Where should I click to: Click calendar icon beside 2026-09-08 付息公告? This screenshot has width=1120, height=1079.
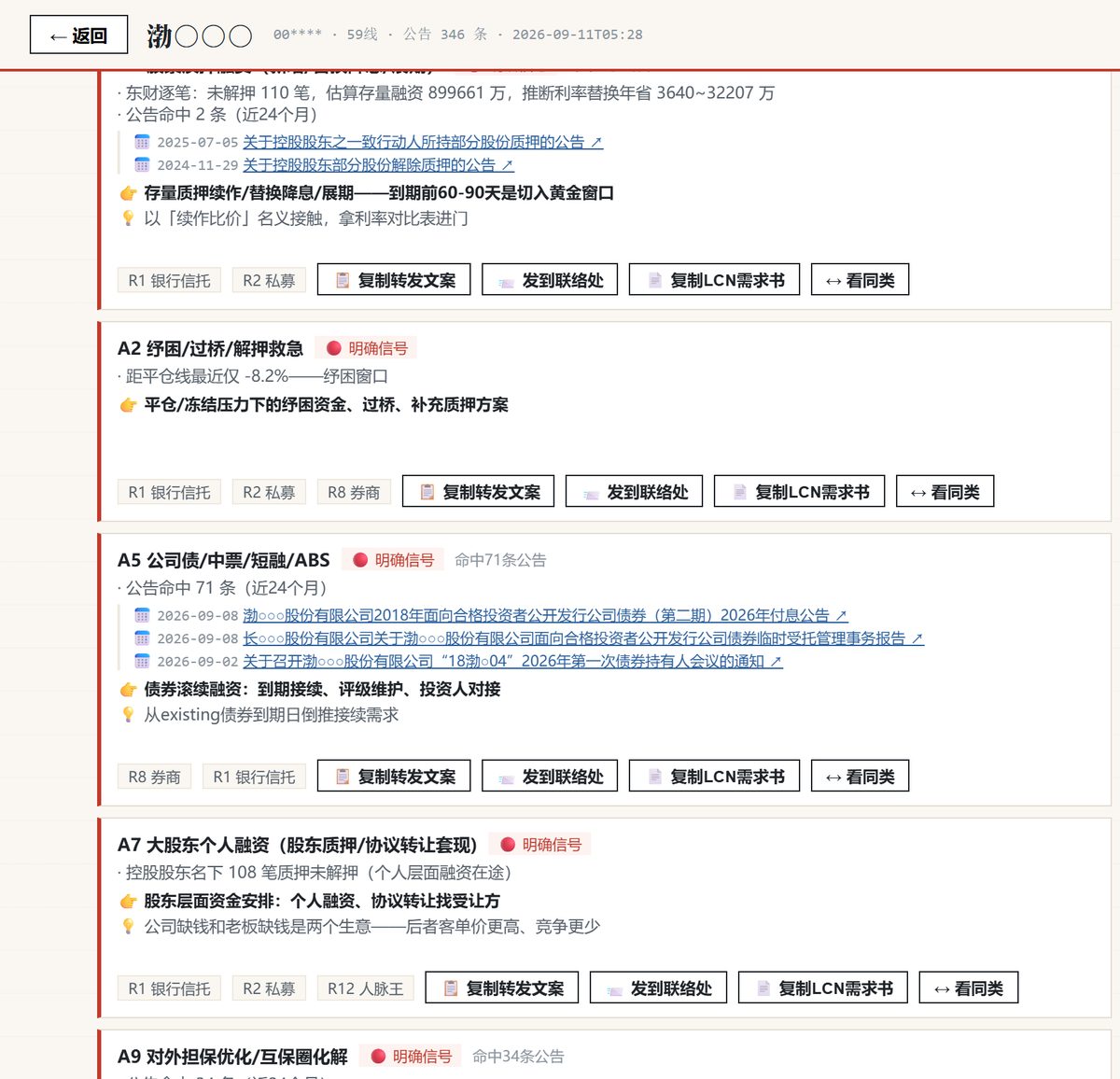(142, 615)
